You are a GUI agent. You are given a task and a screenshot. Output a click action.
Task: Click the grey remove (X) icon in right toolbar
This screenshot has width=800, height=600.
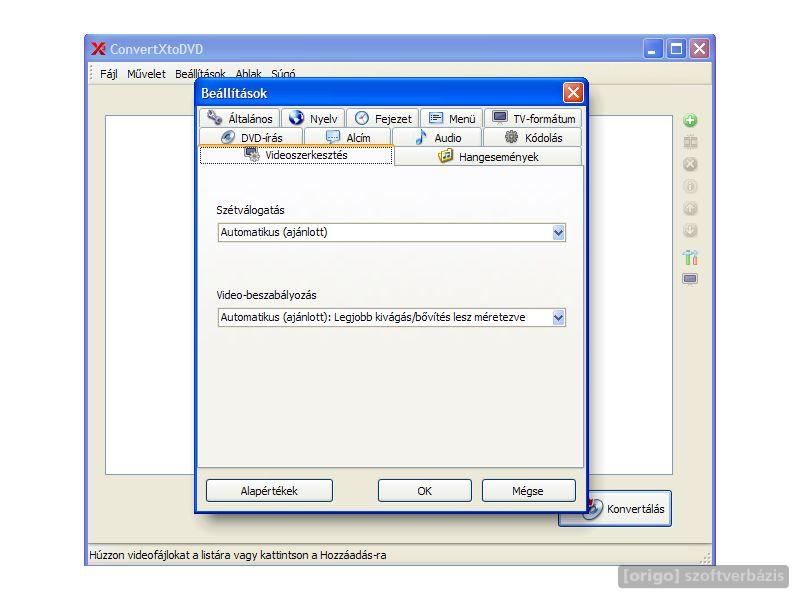(x=690, y=164)
